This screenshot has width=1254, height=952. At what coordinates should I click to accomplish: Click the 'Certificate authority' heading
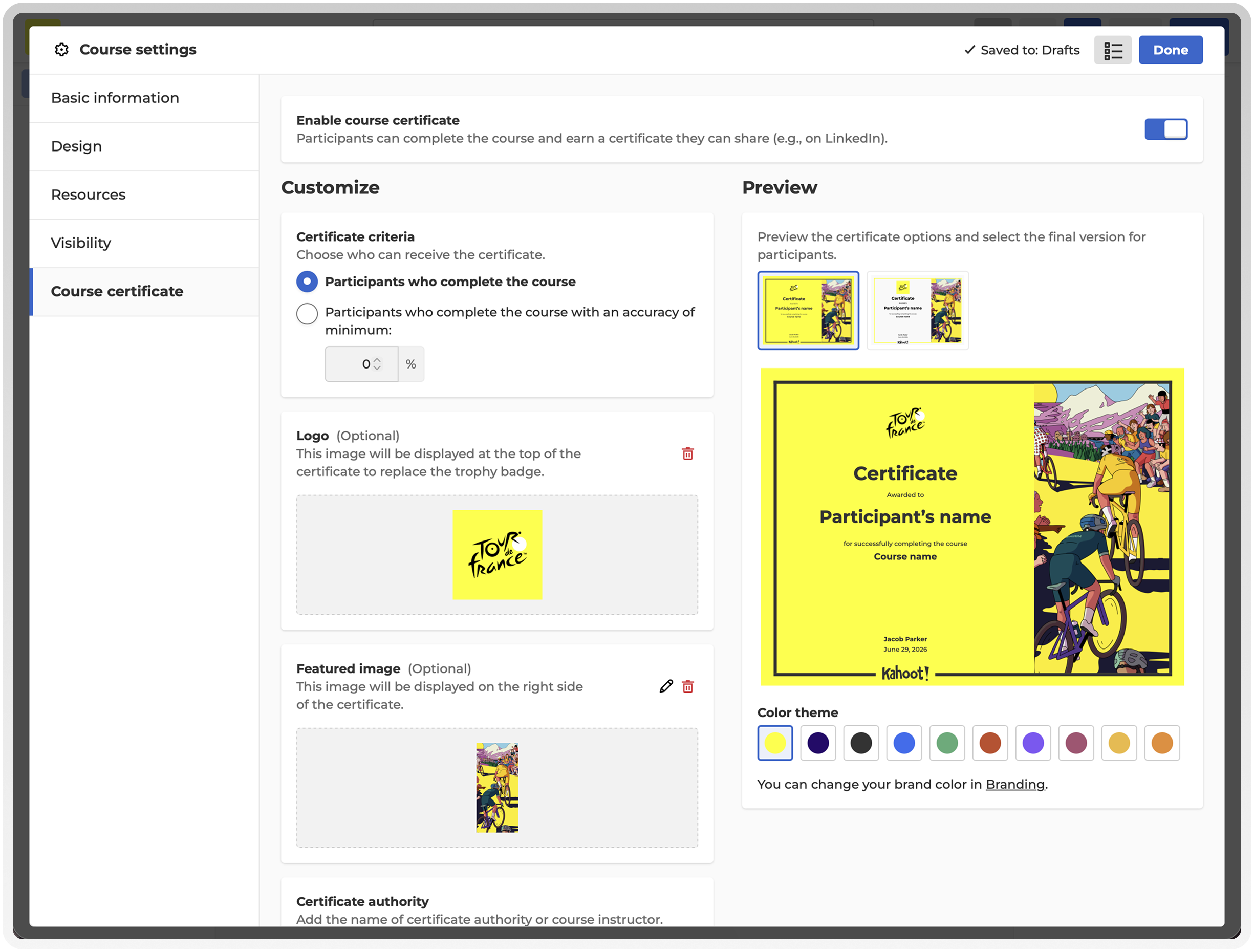pos(362,901)
